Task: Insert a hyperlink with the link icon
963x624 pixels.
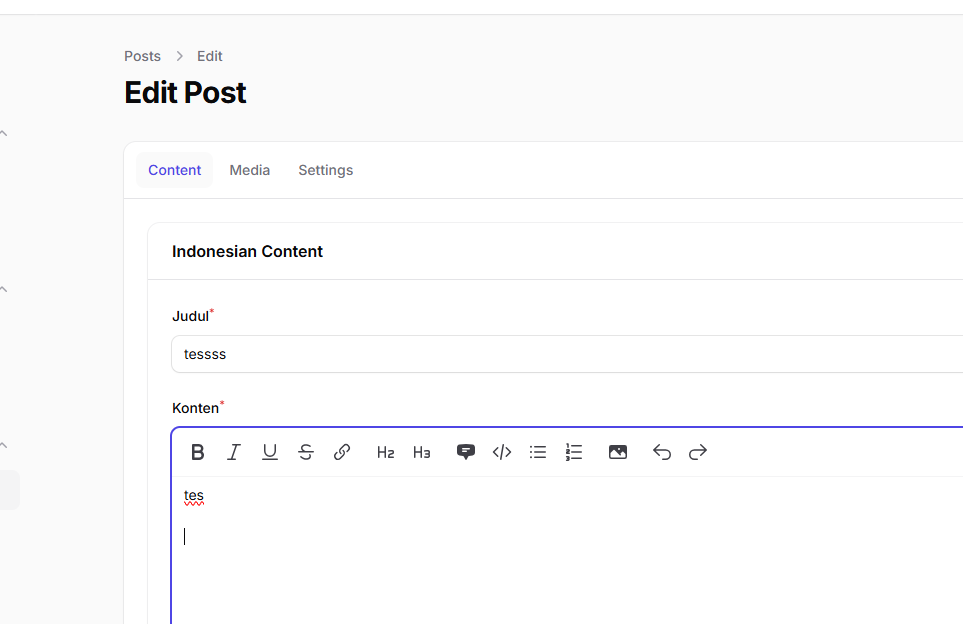Action: tap(342, 452)
